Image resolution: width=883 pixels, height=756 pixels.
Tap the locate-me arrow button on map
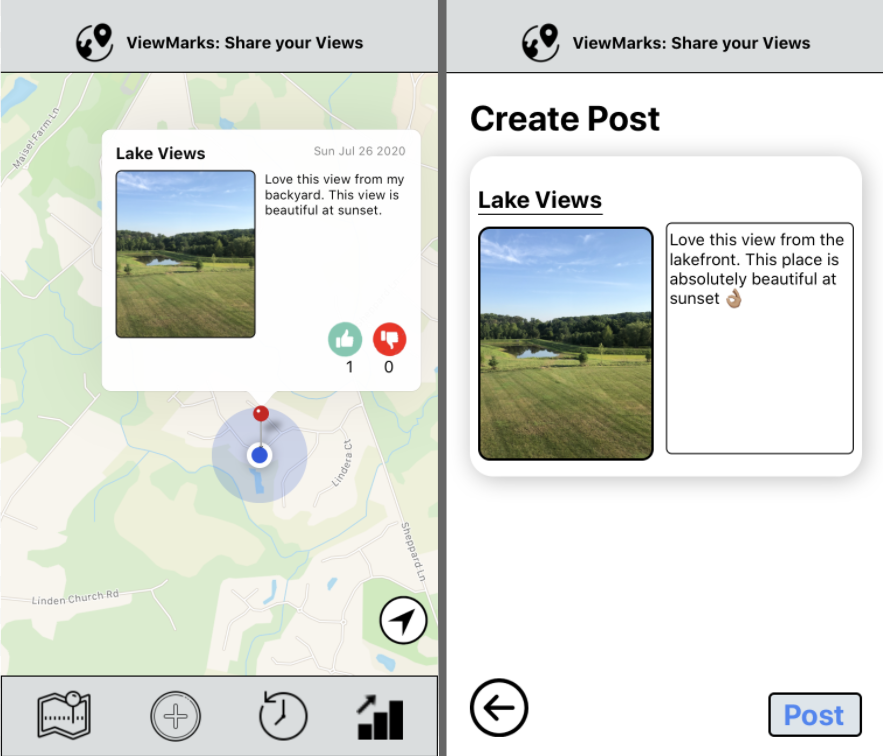[x=403, y=620]
